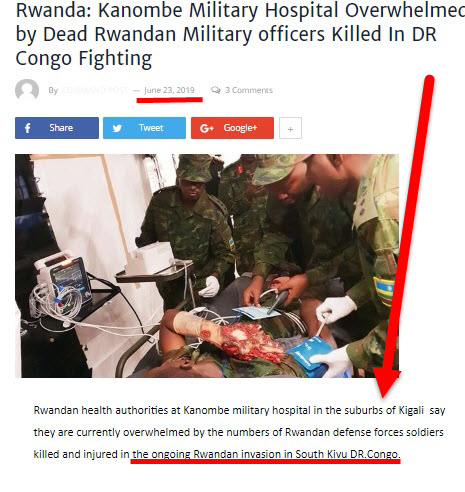The image size is (465, 492).
Task: Open more sharing options plus icon
Action: point(290,128)
